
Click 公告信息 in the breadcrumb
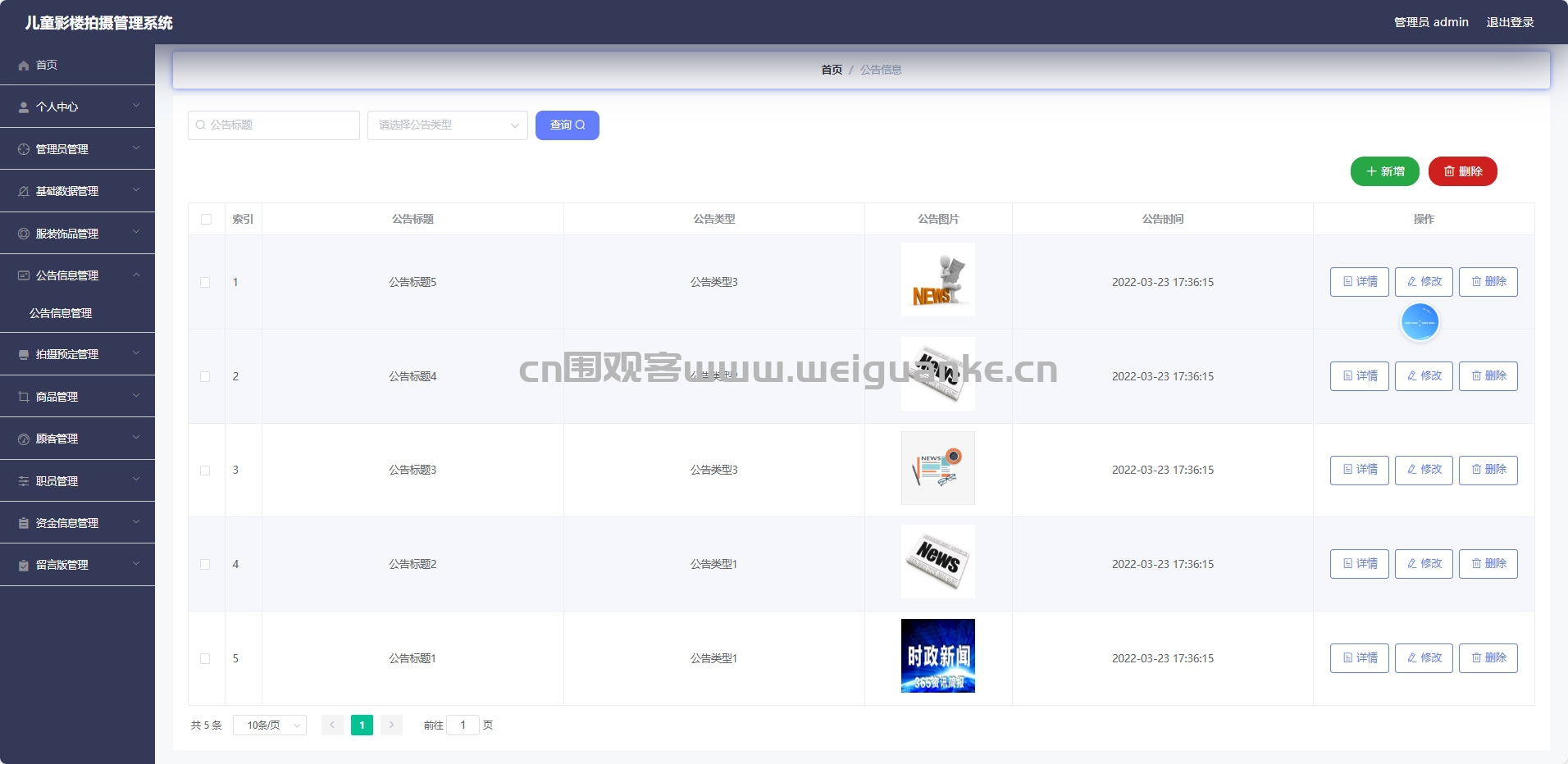point(881,70)
